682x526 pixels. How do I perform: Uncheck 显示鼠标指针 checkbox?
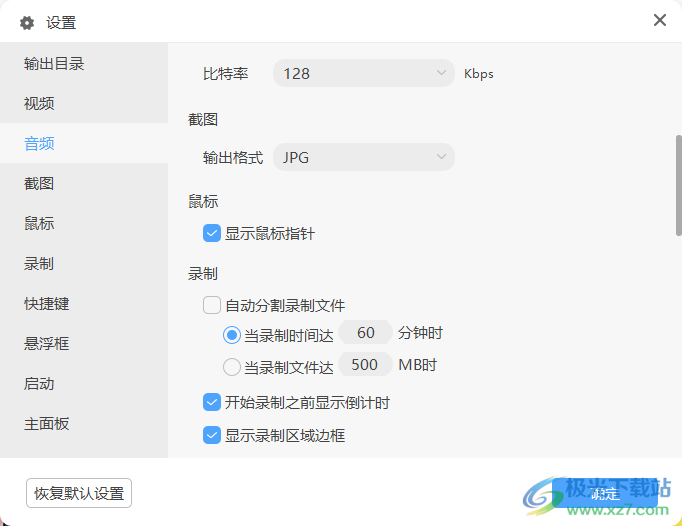point(212,233)
